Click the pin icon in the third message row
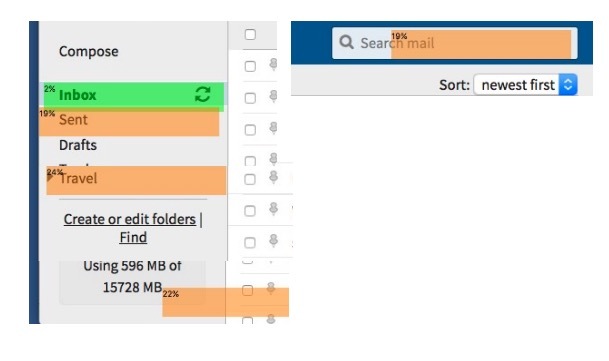Image resolution: width=609 pixels, height=361 pixels. coord(273,128)
